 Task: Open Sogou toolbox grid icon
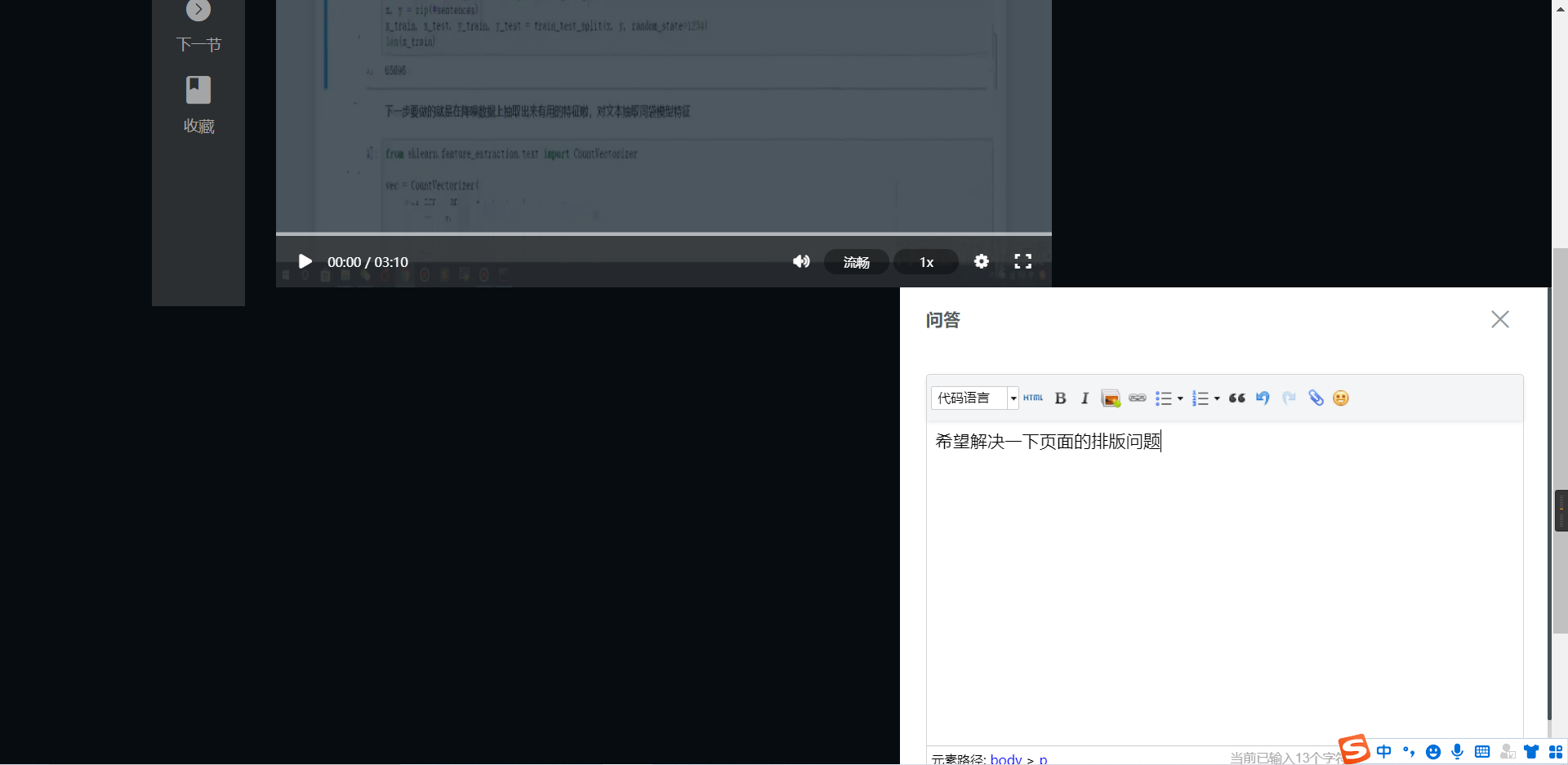[x=1556, y=751]
